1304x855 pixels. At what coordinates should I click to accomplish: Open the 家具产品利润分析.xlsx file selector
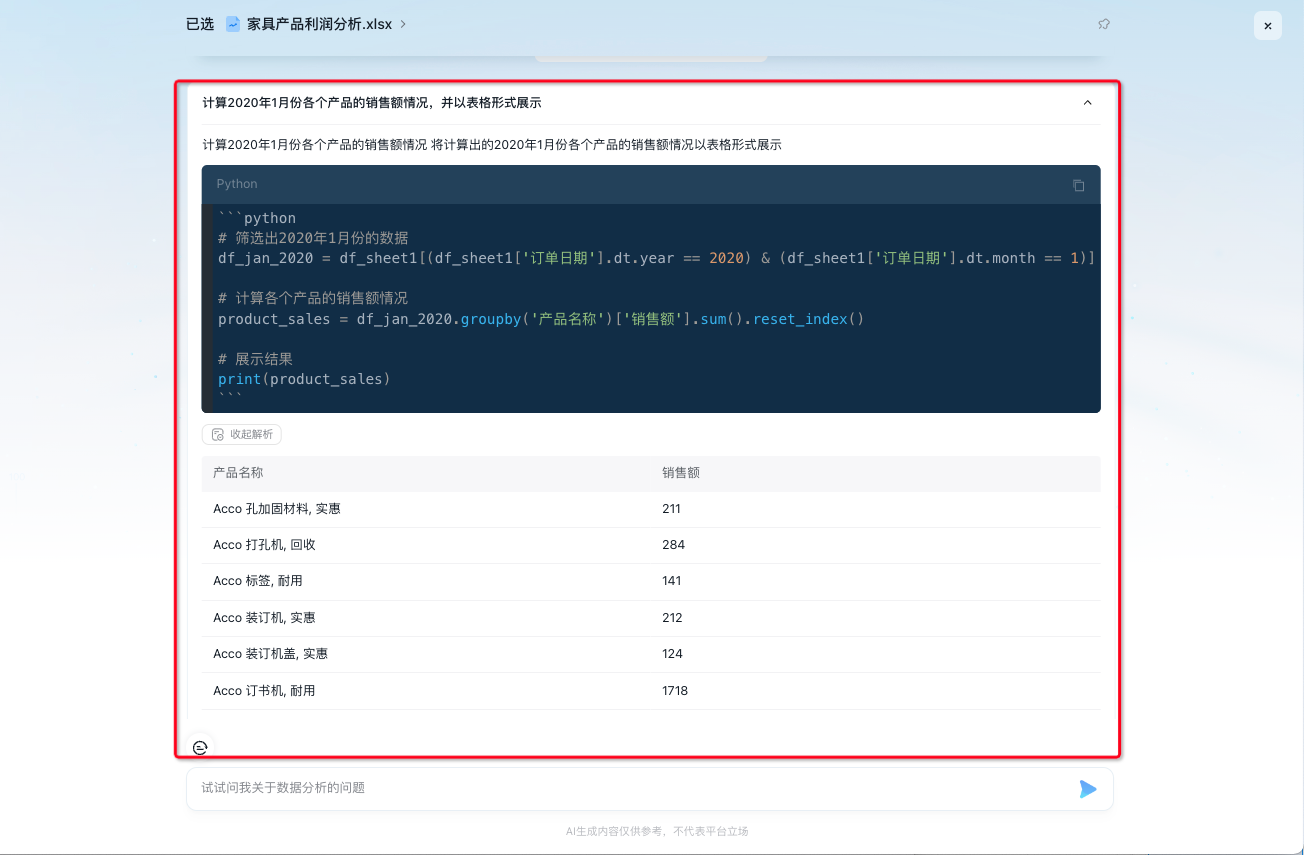click(316, 24)
